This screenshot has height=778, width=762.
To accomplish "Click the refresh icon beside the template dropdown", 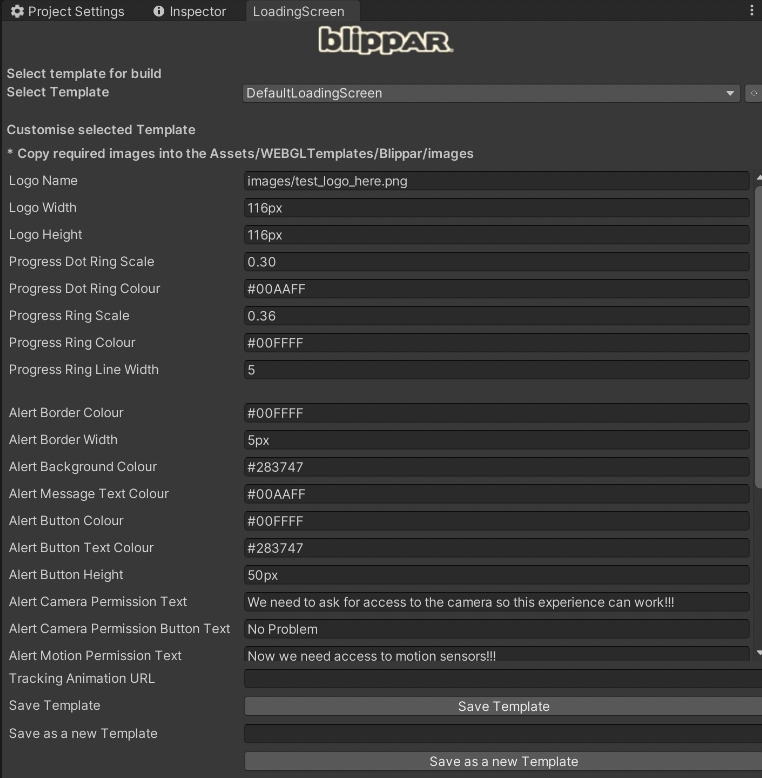I will tap(754, 93).
